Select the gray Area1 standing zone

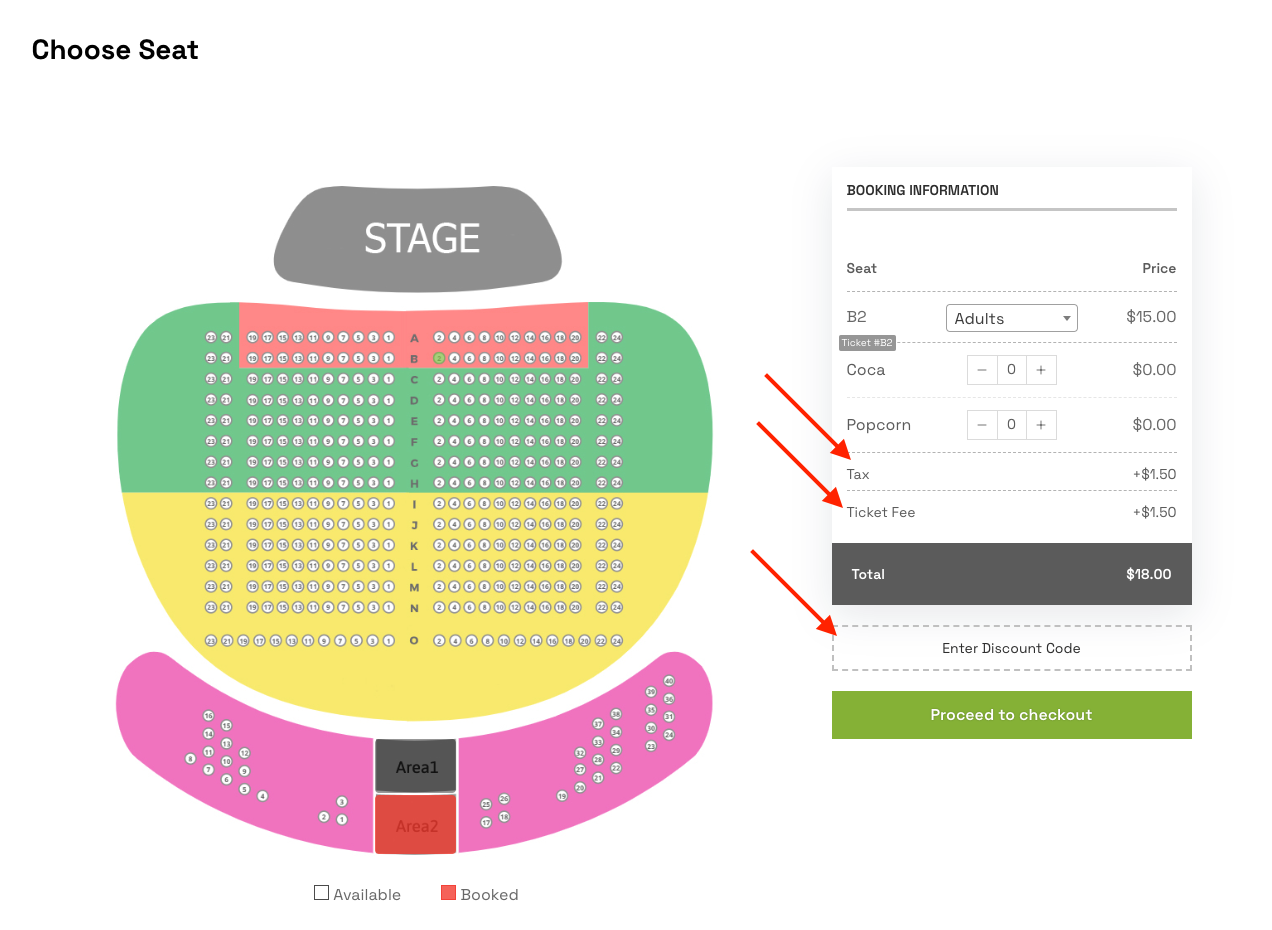(x=416, y=766)
